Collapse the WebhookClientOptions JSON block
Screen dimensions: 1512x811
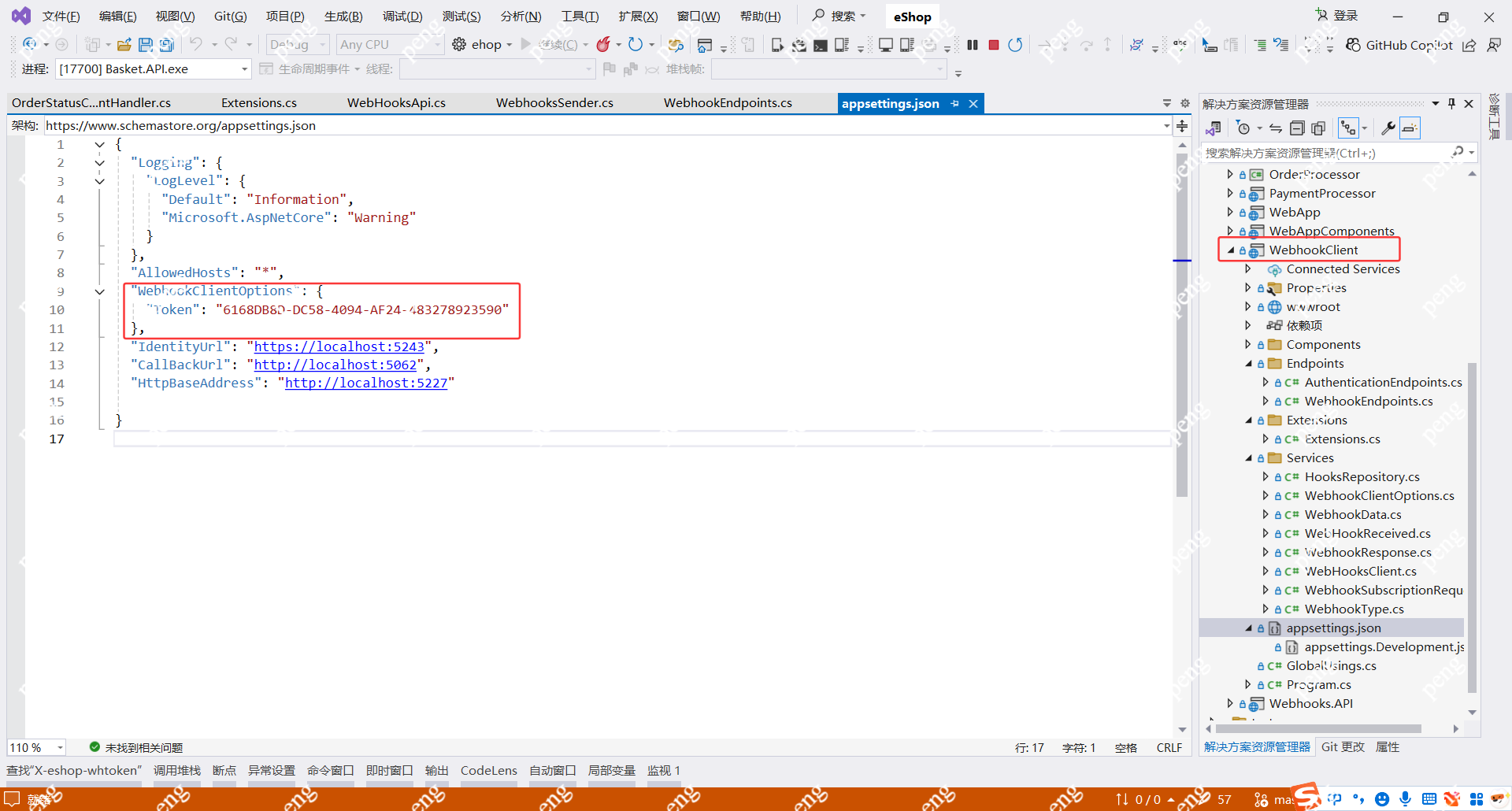click(x=100, y=291)
